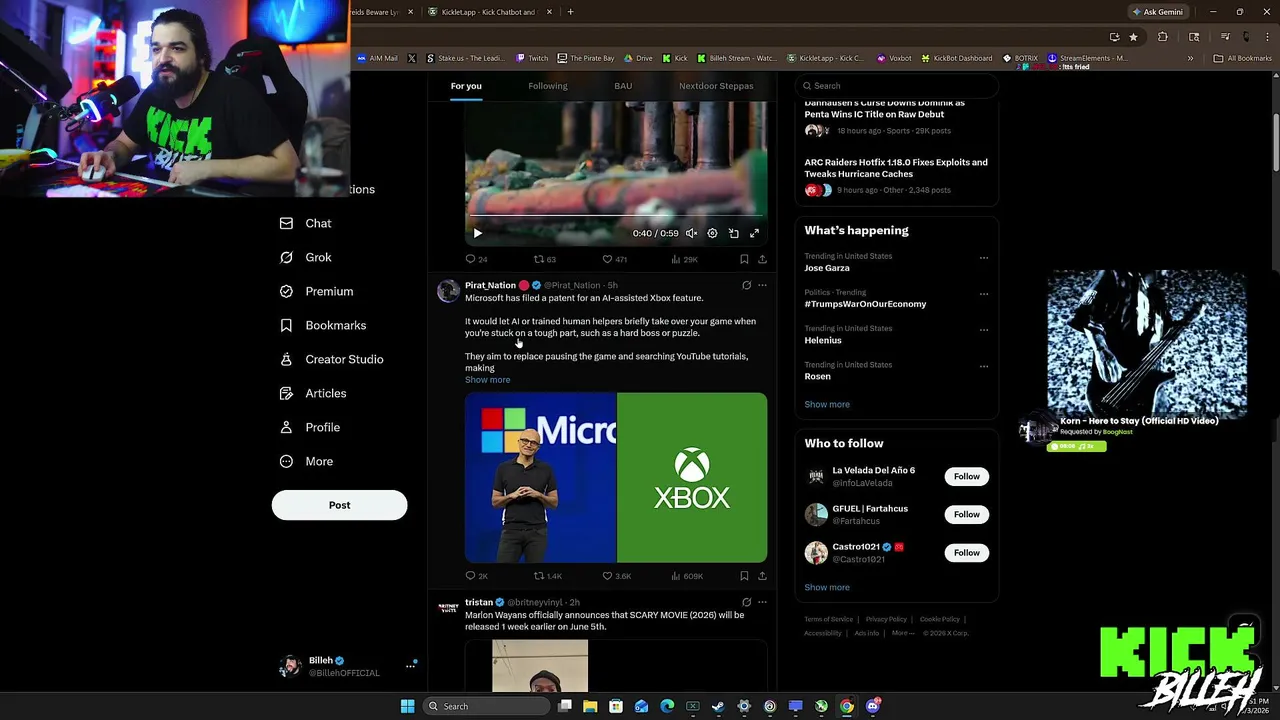Open more options for Rosen trend

pyautogui.click(x=984, y=366)
